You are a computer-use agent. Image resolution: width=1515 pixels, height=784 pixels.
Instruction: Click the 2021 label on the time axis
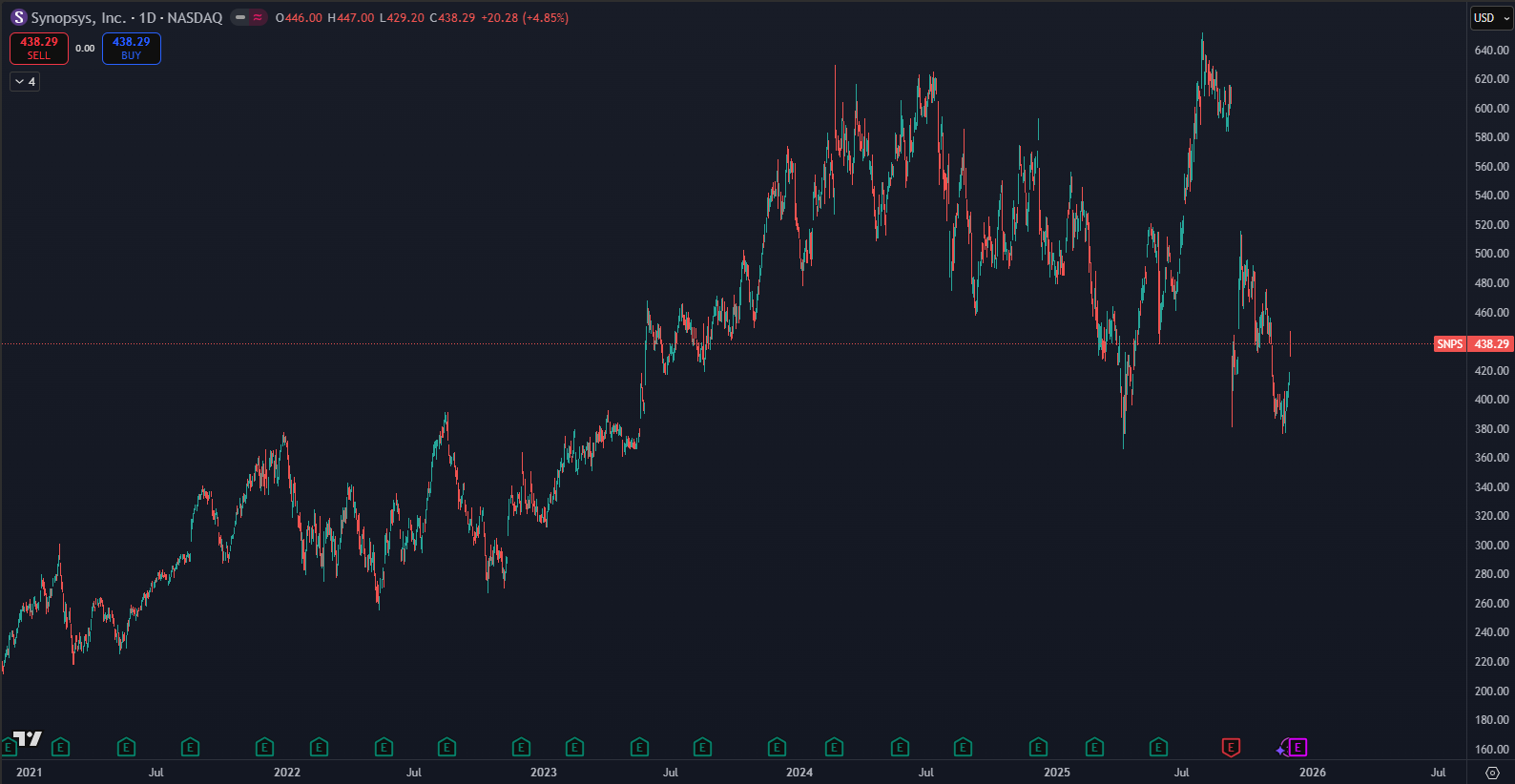point(30,773)
